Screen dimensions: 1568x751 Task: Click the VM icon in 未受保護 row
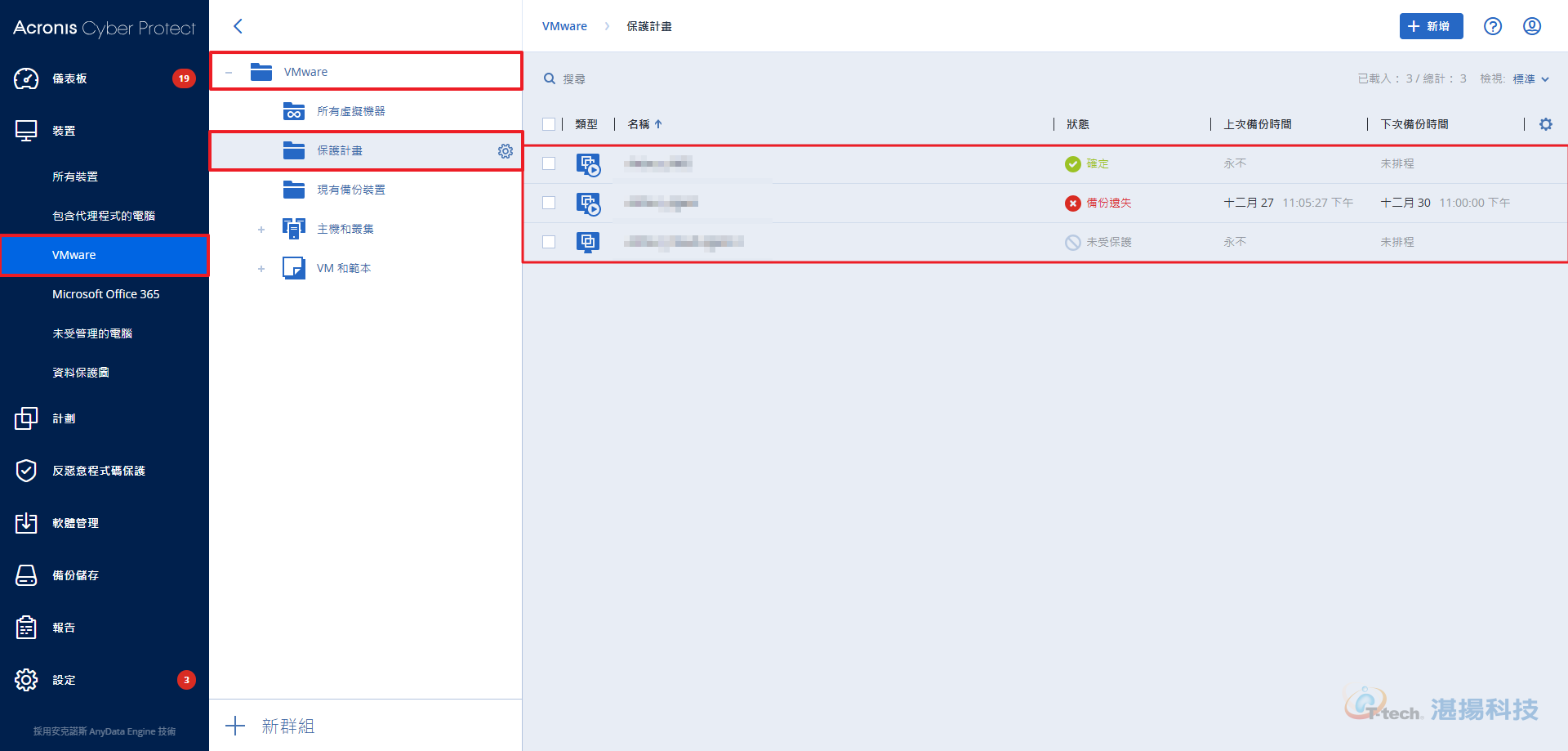click(588, 242)
